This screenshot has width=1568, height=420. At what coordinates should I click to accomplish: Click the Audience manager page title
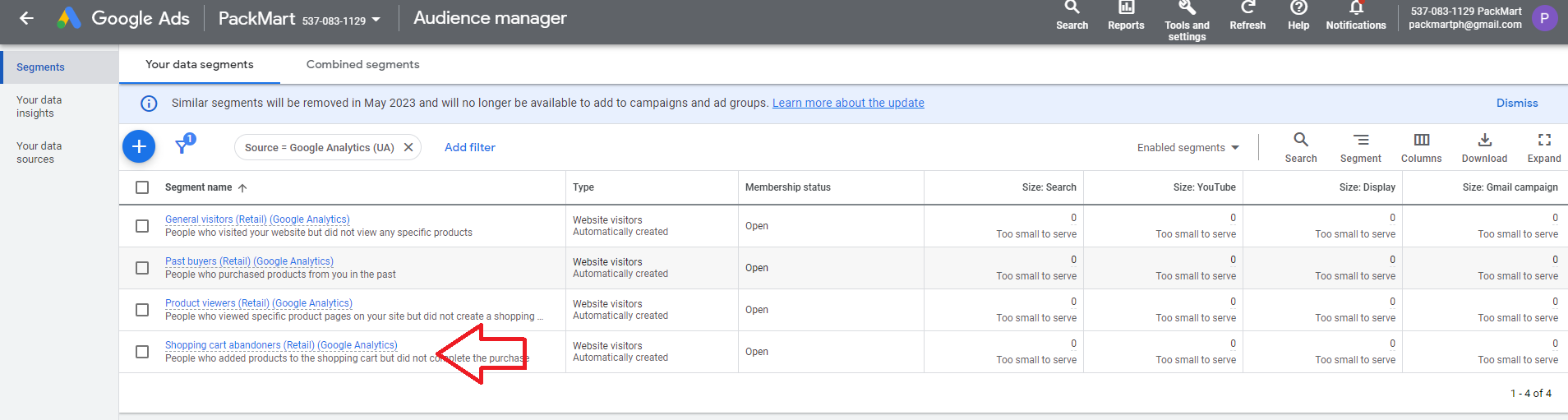[490, 18]
